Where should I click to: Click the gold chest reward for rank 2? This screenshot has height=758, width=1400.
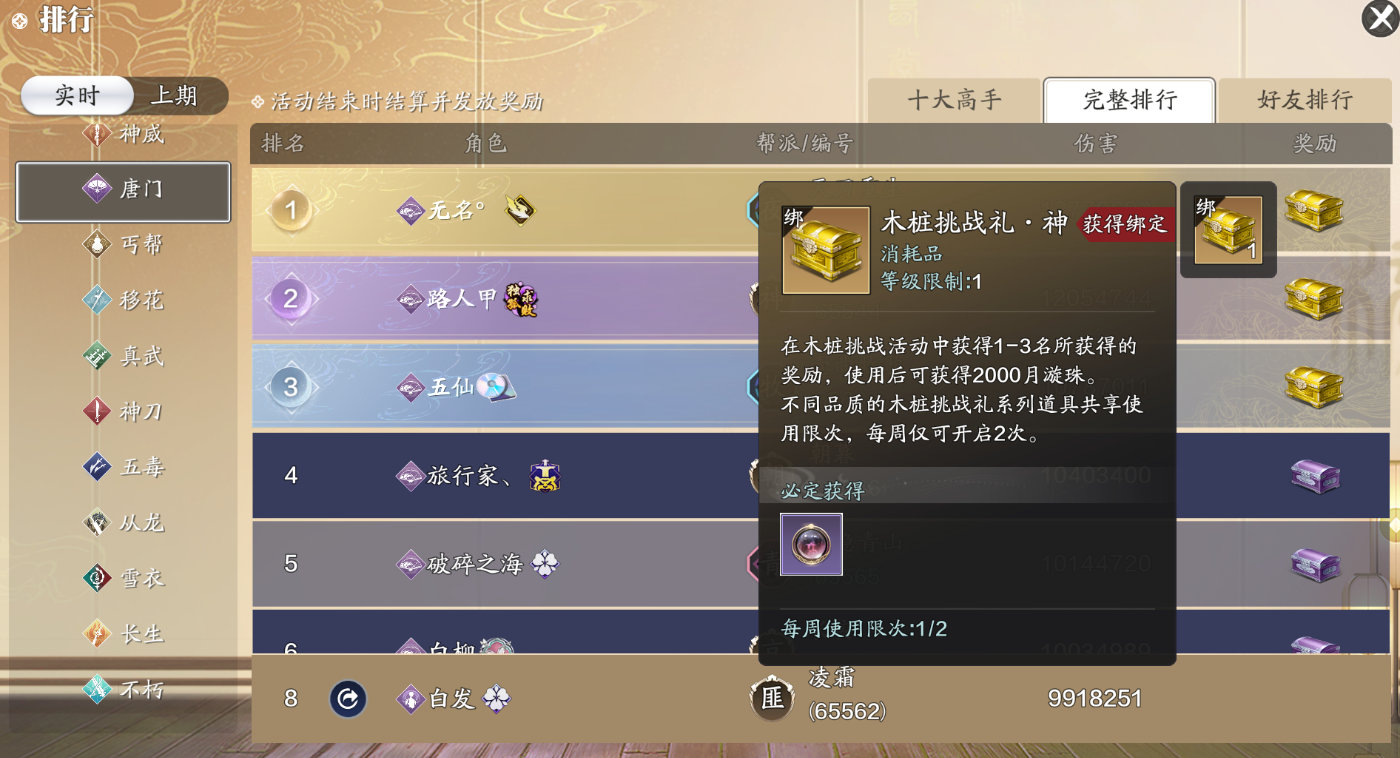click(1313, 298)
